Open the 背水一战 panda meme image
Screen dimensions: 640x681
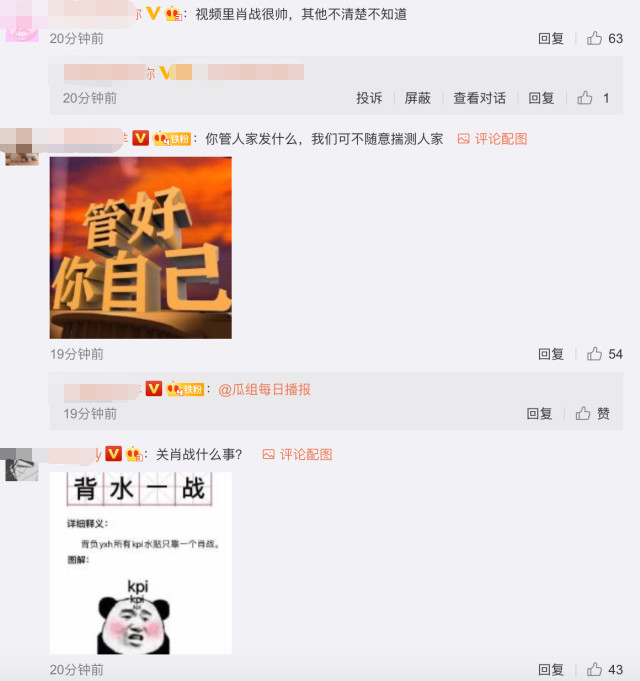tap(141, 563)
